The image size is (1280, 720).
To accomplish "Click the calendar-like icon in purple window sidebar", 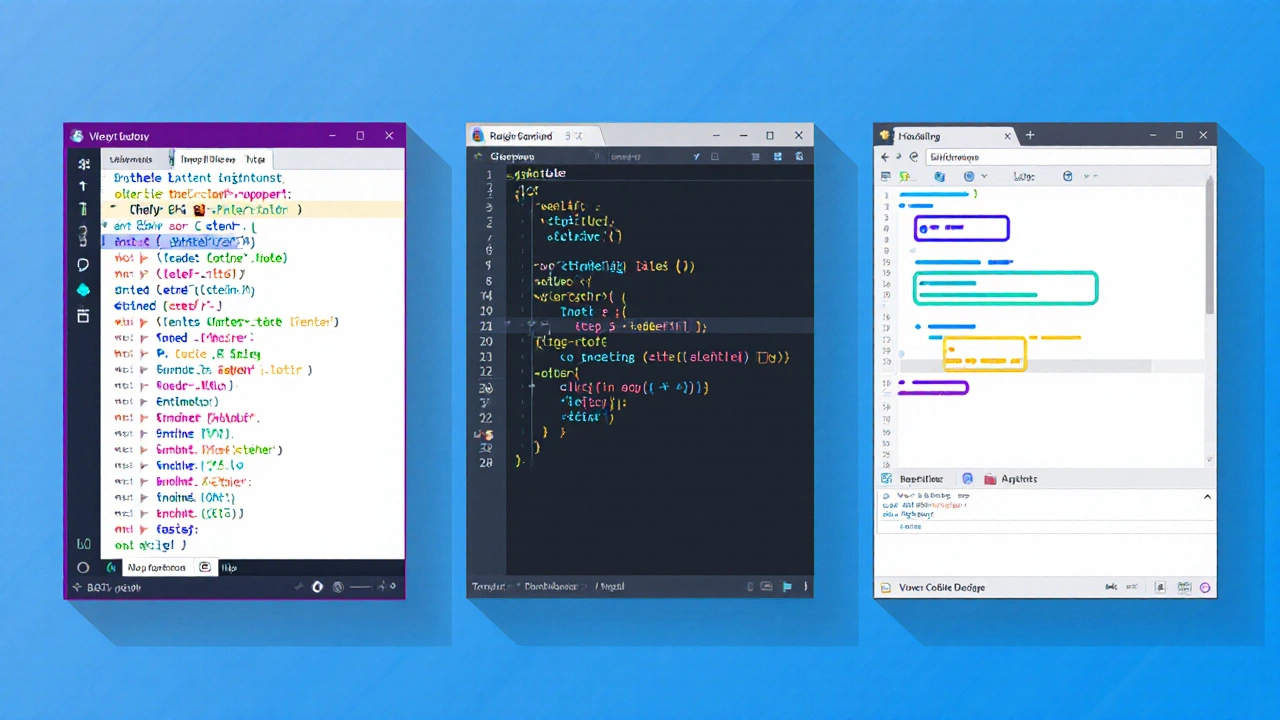I will 83,316.
